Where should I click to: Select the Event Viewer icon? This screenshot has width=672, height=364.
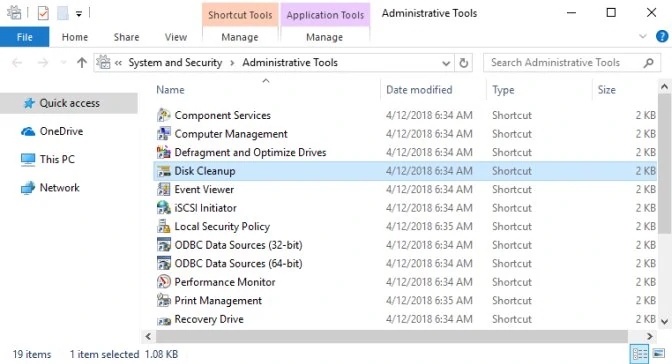click(164, 190)
